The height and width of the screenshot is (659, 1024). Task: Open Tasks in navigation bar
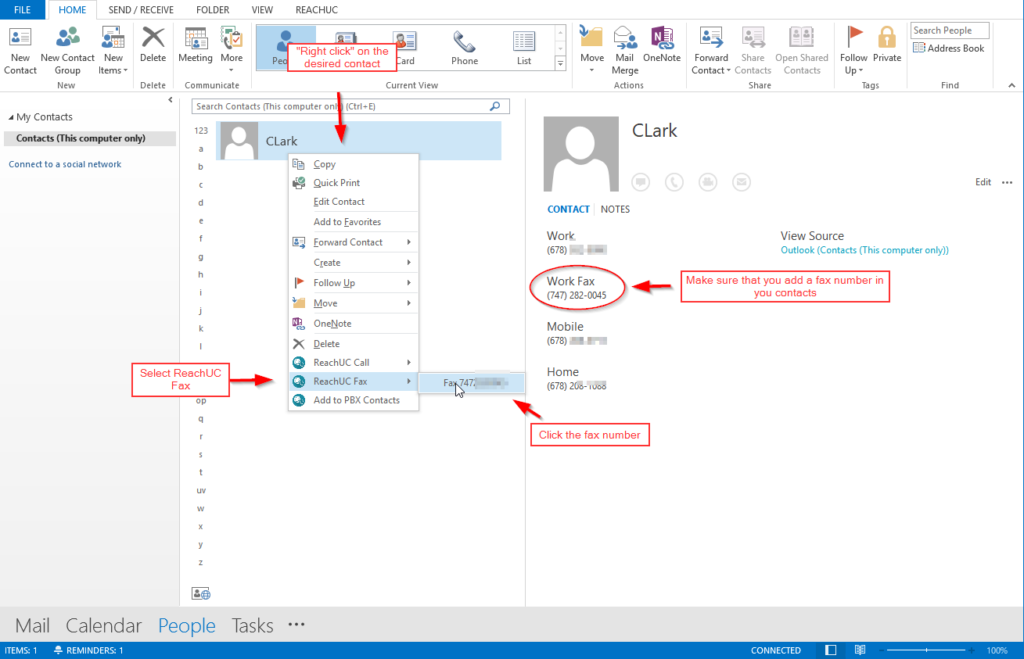[252, 626]
